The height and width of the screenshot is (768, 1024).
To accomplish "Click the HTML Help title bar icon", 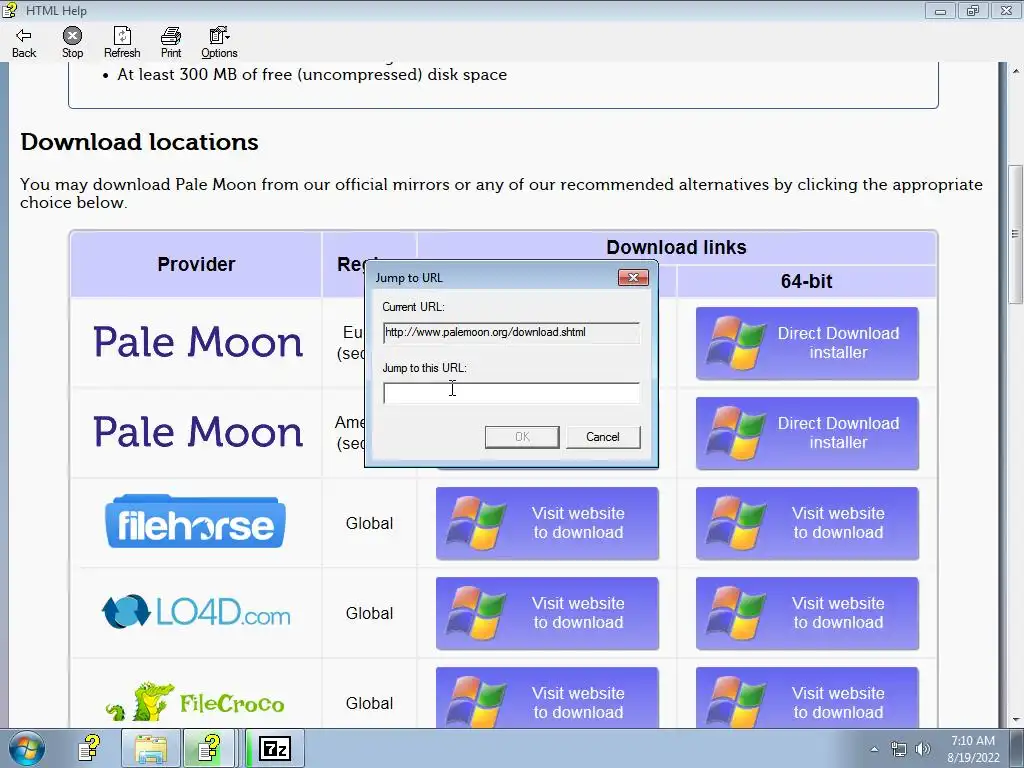I will coord(9,10).
